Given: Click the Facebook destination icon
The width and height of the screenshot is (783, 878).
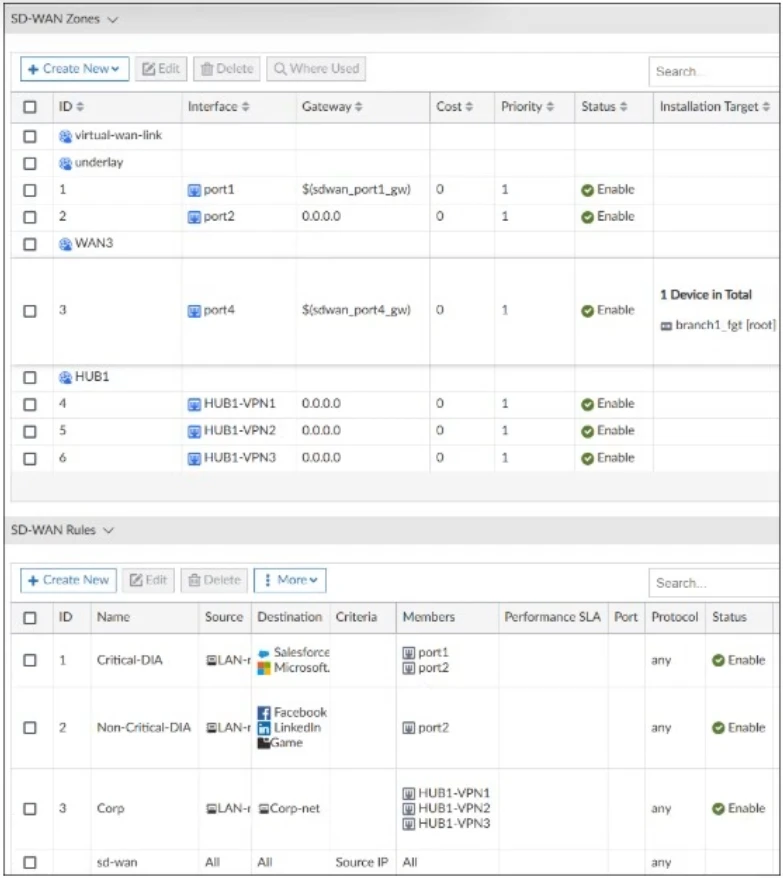Looking at the screenshot, I should 264,713.
